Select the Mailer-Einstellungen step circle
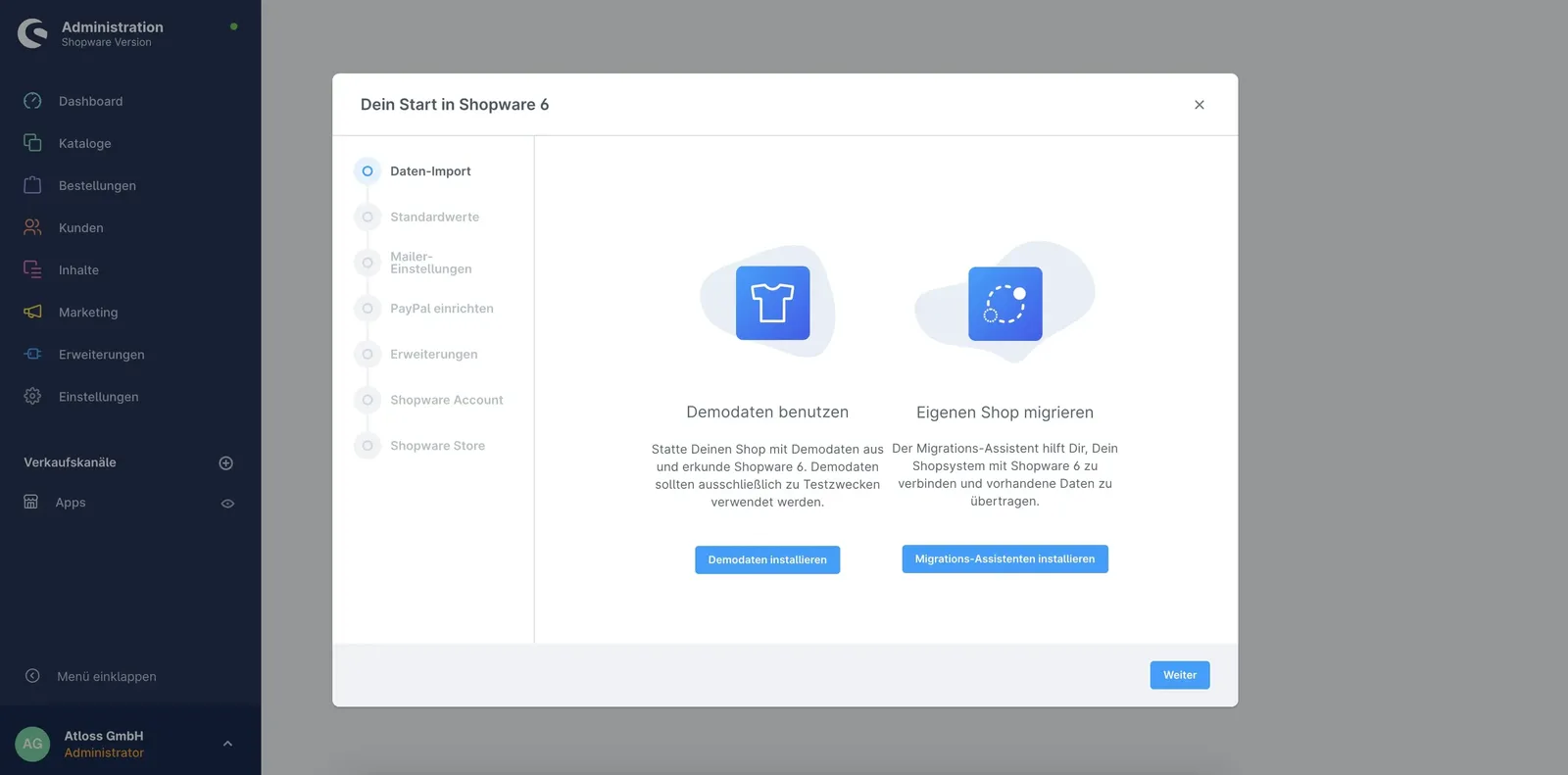 (x=367, y=263)
